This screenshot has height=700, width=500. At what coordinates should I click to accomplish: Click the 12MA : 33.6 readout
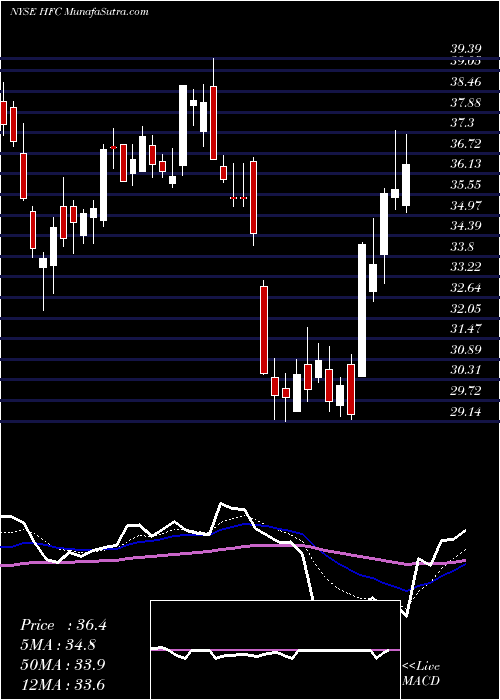pos(62,684)
